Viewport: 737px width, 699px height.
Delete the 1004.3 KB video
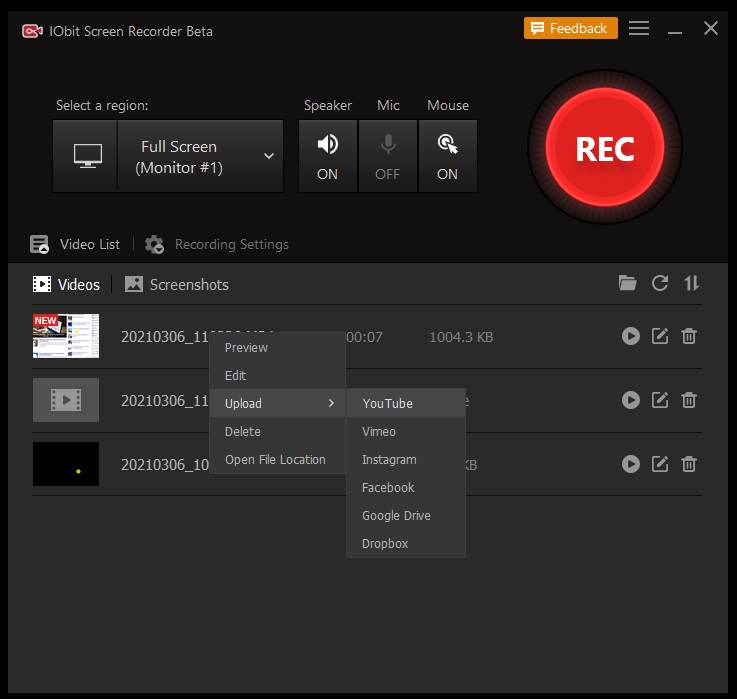tap(689, 336)
